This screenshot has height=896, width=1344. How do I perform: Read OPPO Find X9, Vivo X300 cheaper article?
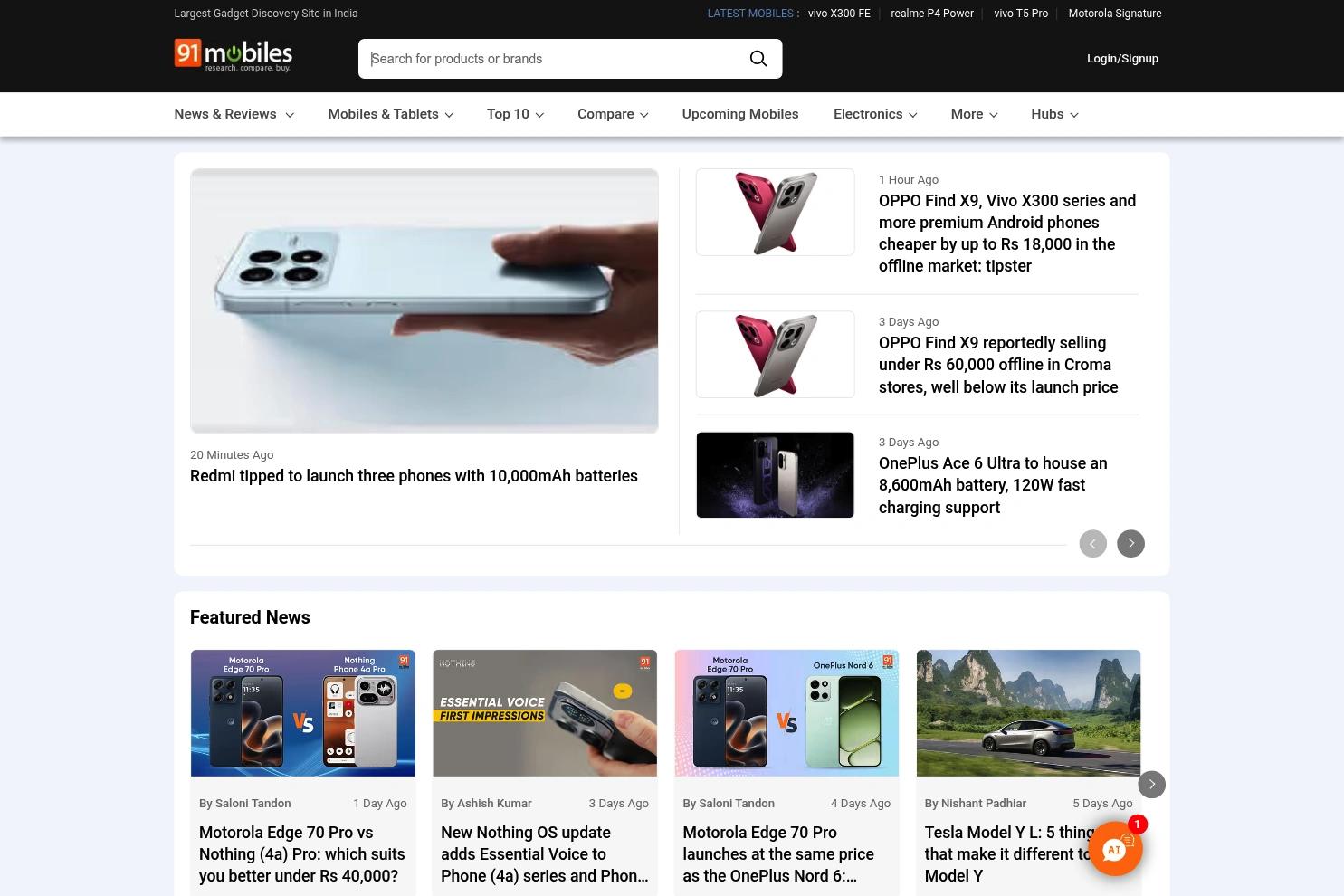tap(1007, 234)
